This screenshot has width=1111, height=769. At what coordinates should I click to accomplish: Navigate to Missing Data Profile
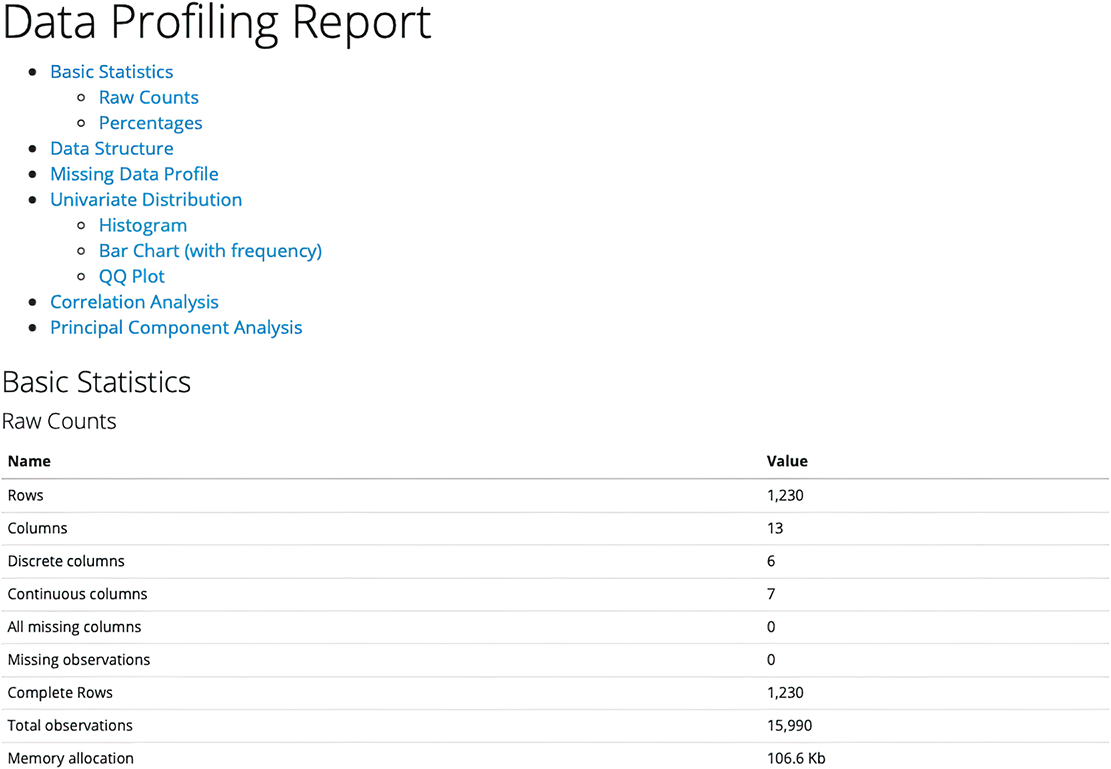click(134, 174)
